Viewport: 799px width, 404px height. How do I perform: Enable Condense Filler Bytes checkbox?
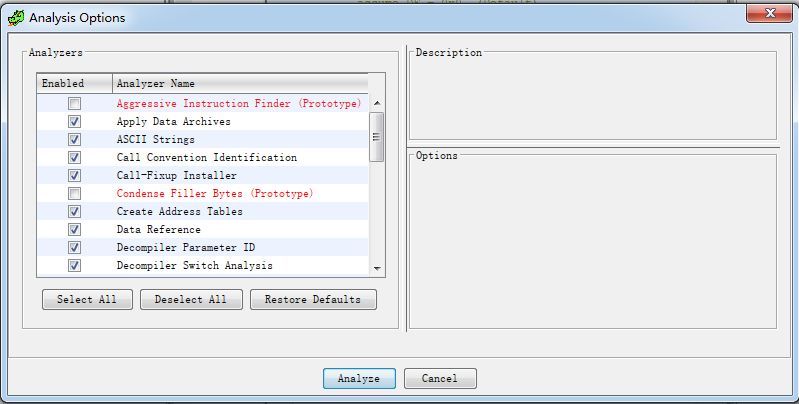[x=75, y=194]
